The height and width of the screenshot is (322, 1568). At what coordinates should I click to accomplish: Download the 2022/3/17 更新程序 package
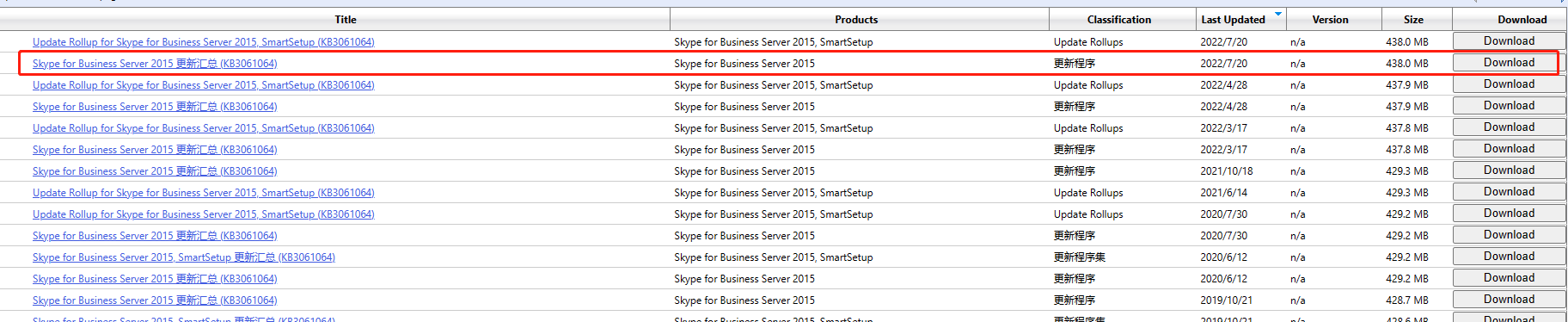(x=1509, y=148)
